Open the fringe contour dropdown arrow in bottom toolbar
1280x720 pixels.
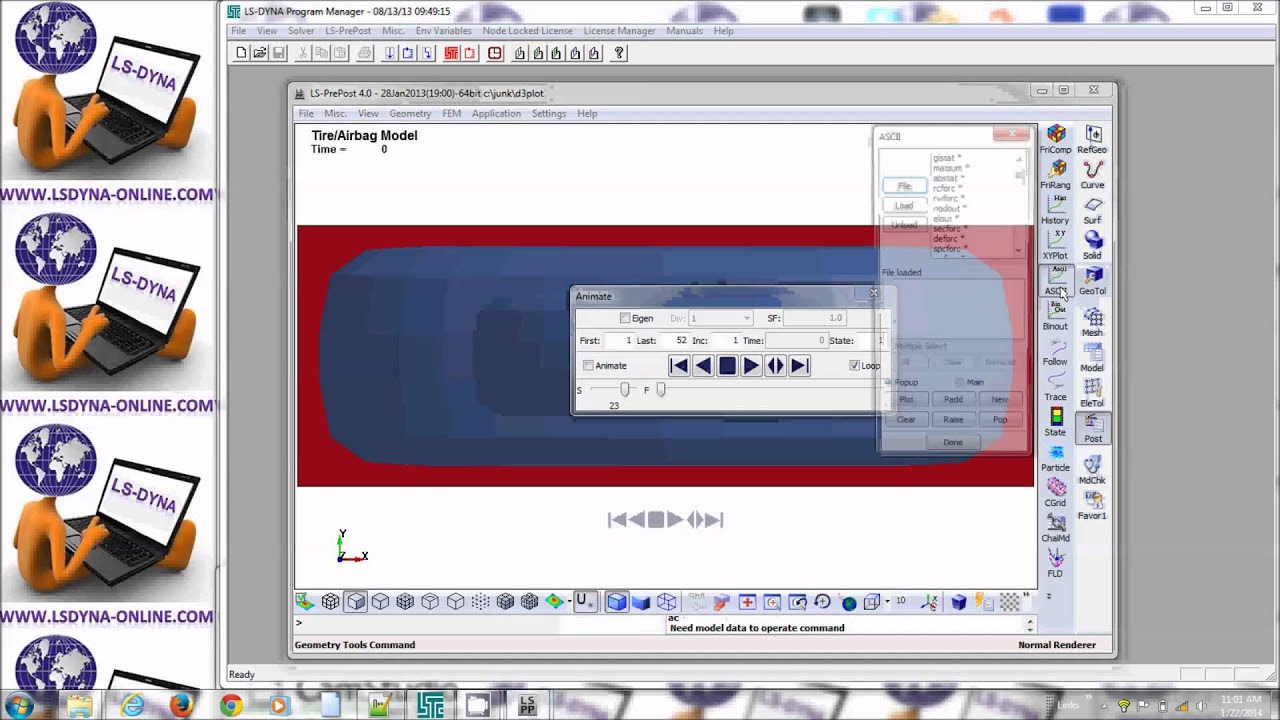pos(569,602)
